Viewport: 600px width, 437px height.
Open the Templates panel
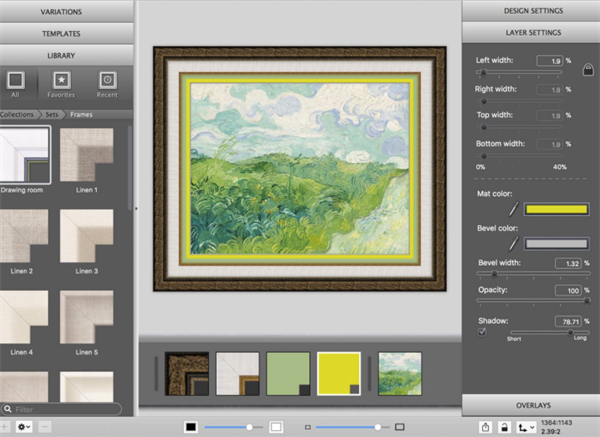point(61,34)
